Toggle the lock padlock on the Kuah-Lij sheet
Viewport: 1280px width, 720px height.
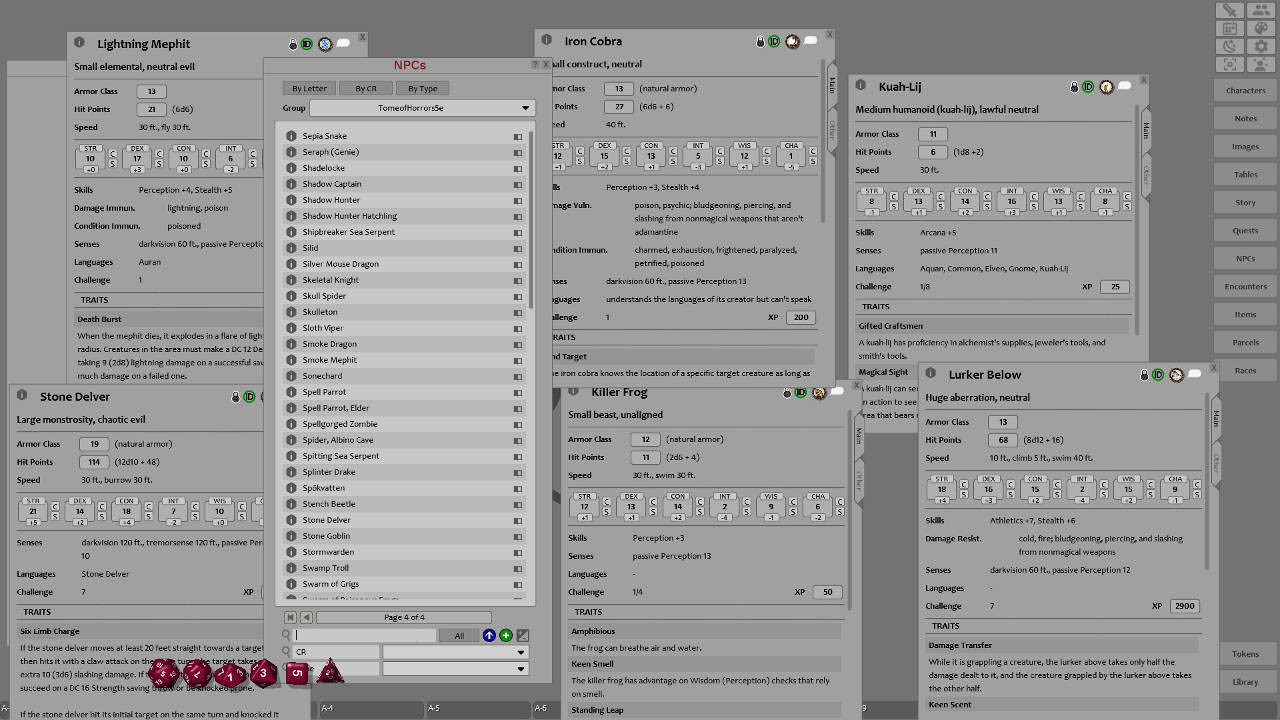(x=1074, y=87)
